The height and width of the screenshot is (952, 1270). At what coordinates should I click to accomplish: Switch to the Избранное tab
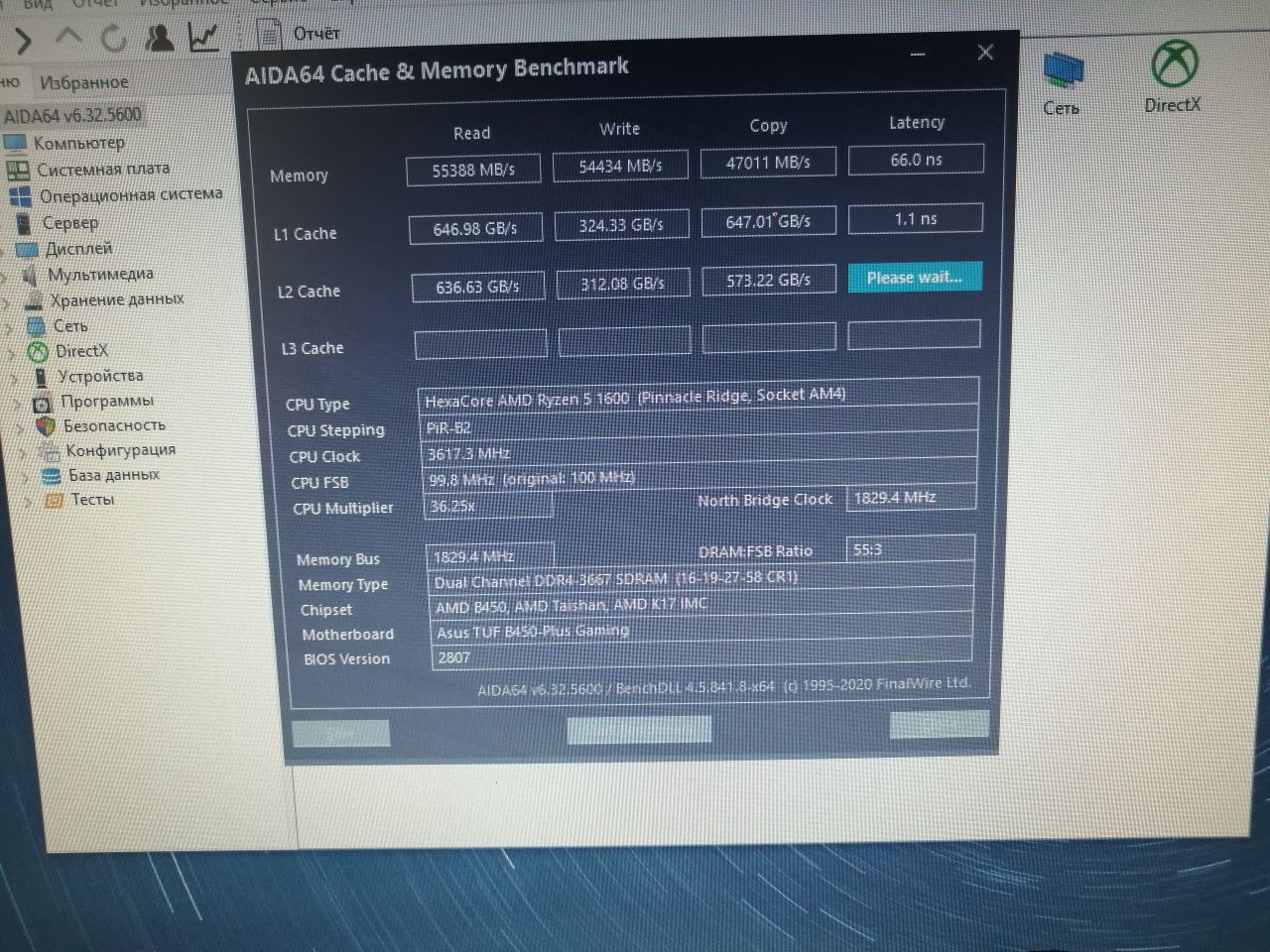pyautogui.click(x=84, y=82)
